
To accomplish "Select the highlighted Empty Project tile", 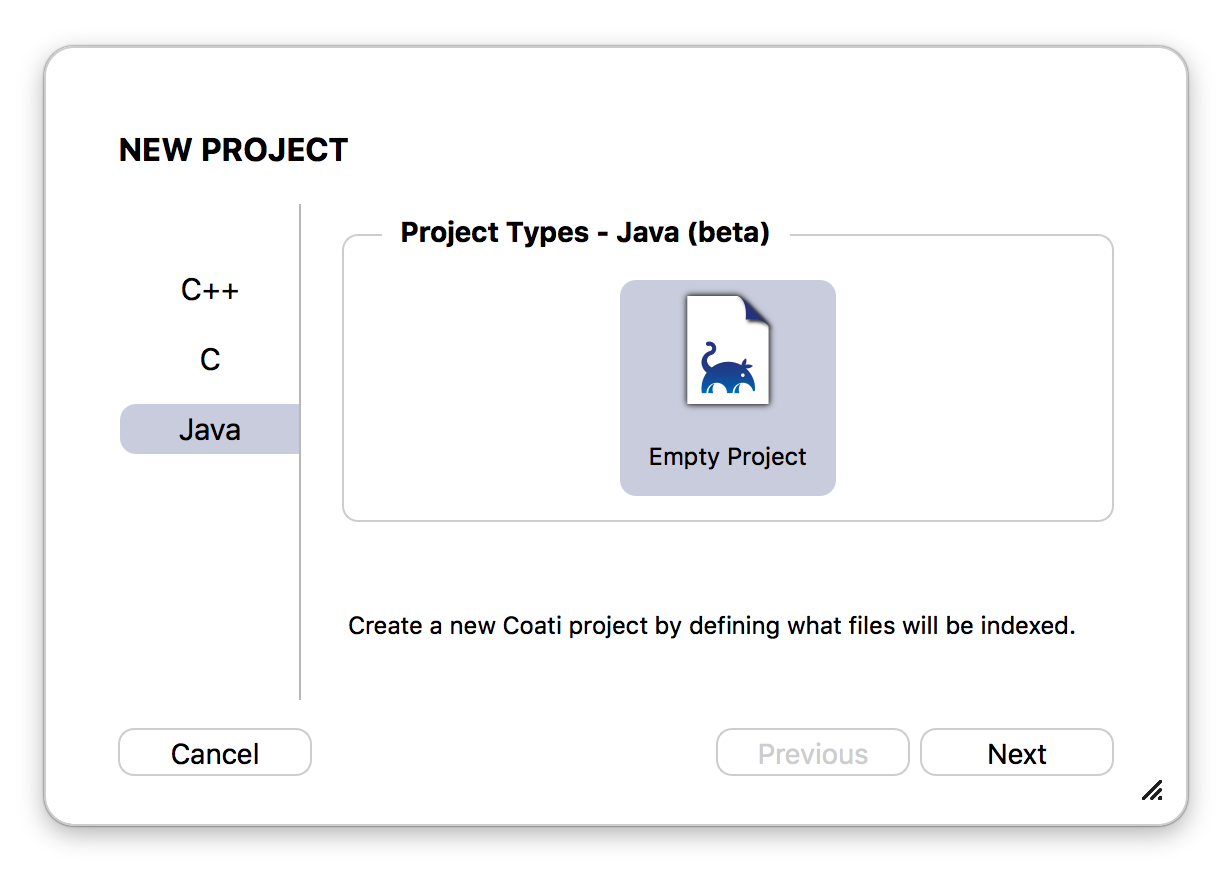I will pos(728,388).
